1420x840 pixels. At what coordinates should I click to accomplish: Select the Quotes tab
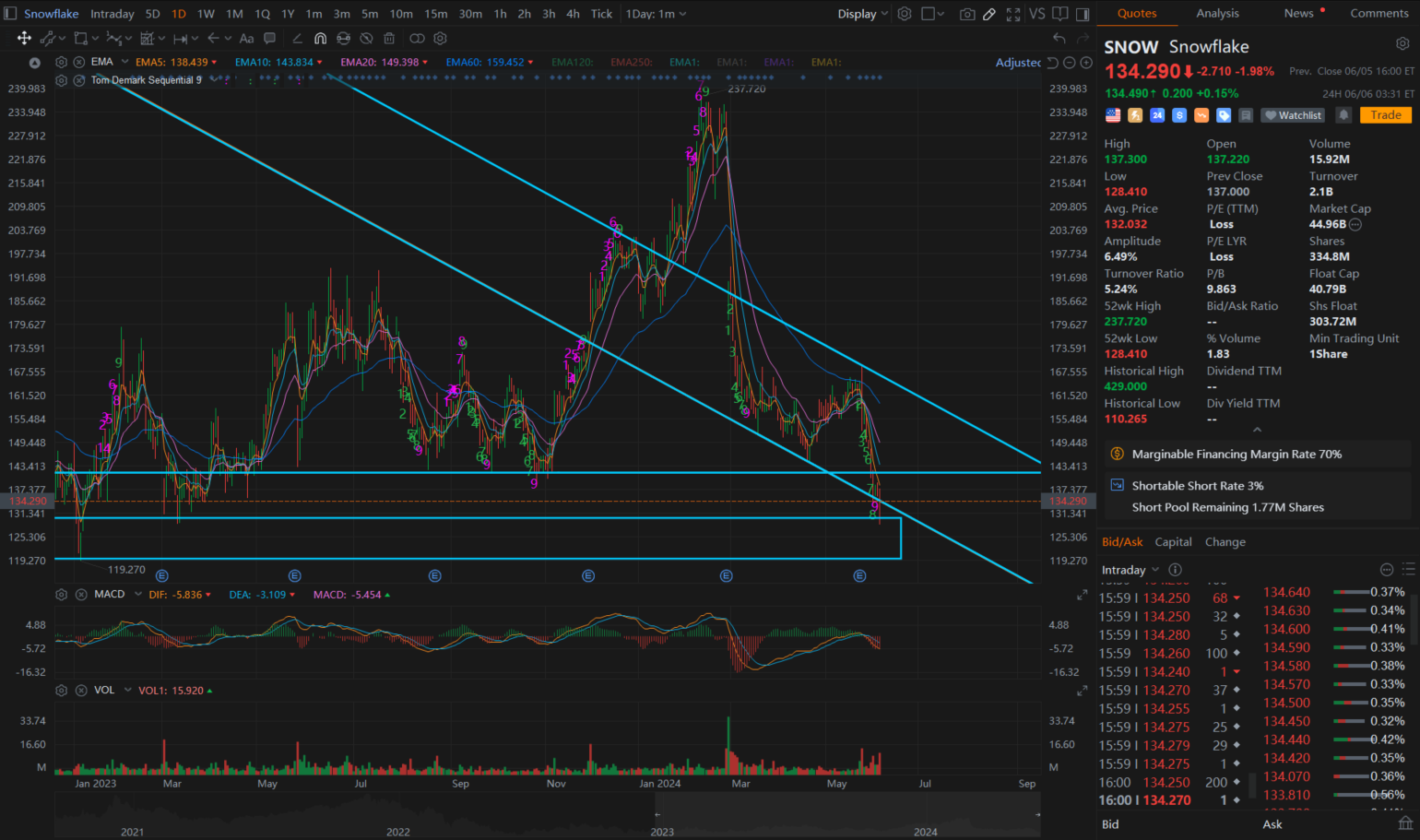click(x=1137, y=13)
